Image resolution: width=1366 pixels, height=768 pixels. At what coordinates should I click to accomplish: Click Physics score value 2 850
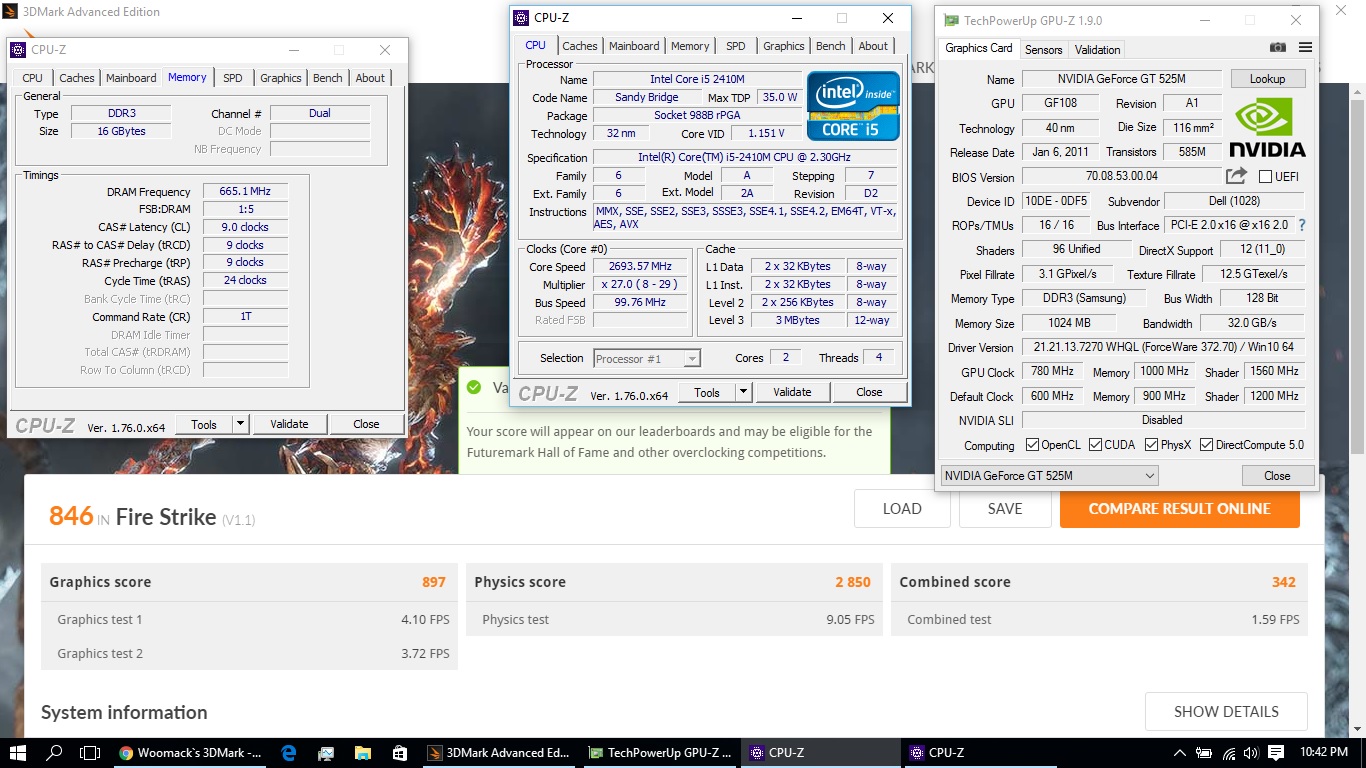(x=853, y=582)
